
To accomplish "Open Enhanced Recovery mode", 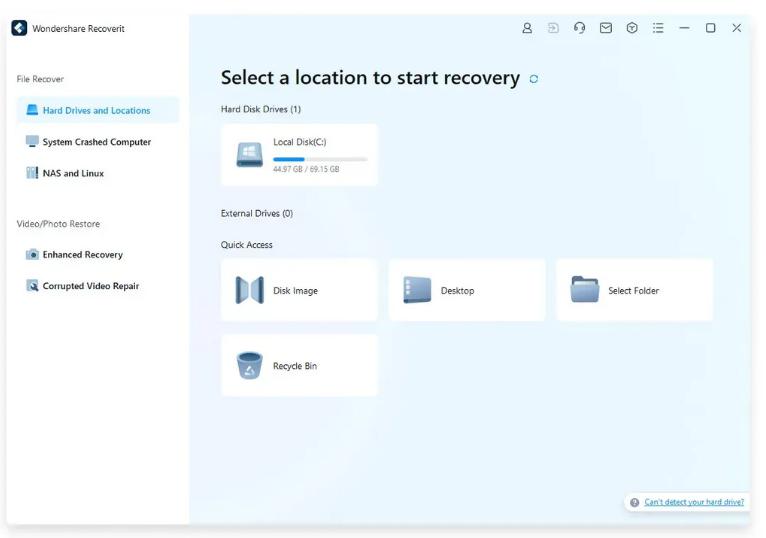I will point(82,255).
